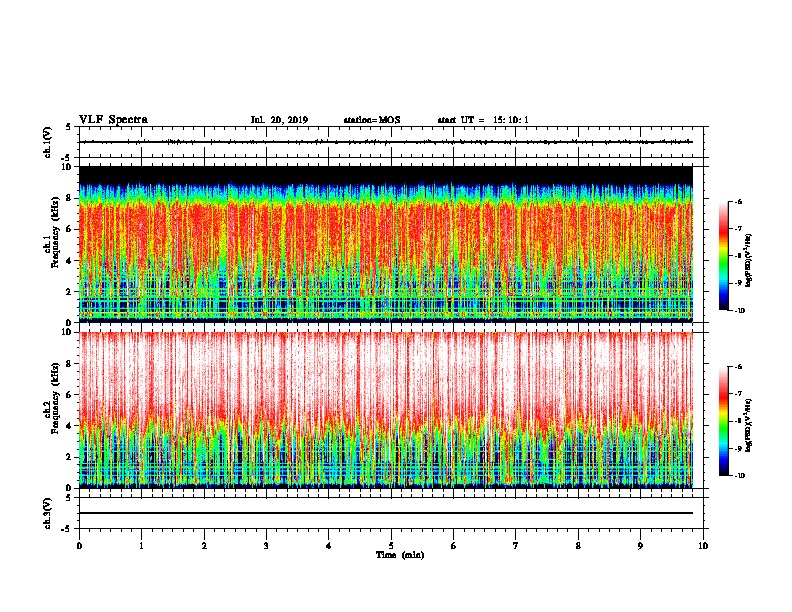792x612 pixels.
Task: Click the "5" tick on ch.1(V) axis
Action: [68, 127]
